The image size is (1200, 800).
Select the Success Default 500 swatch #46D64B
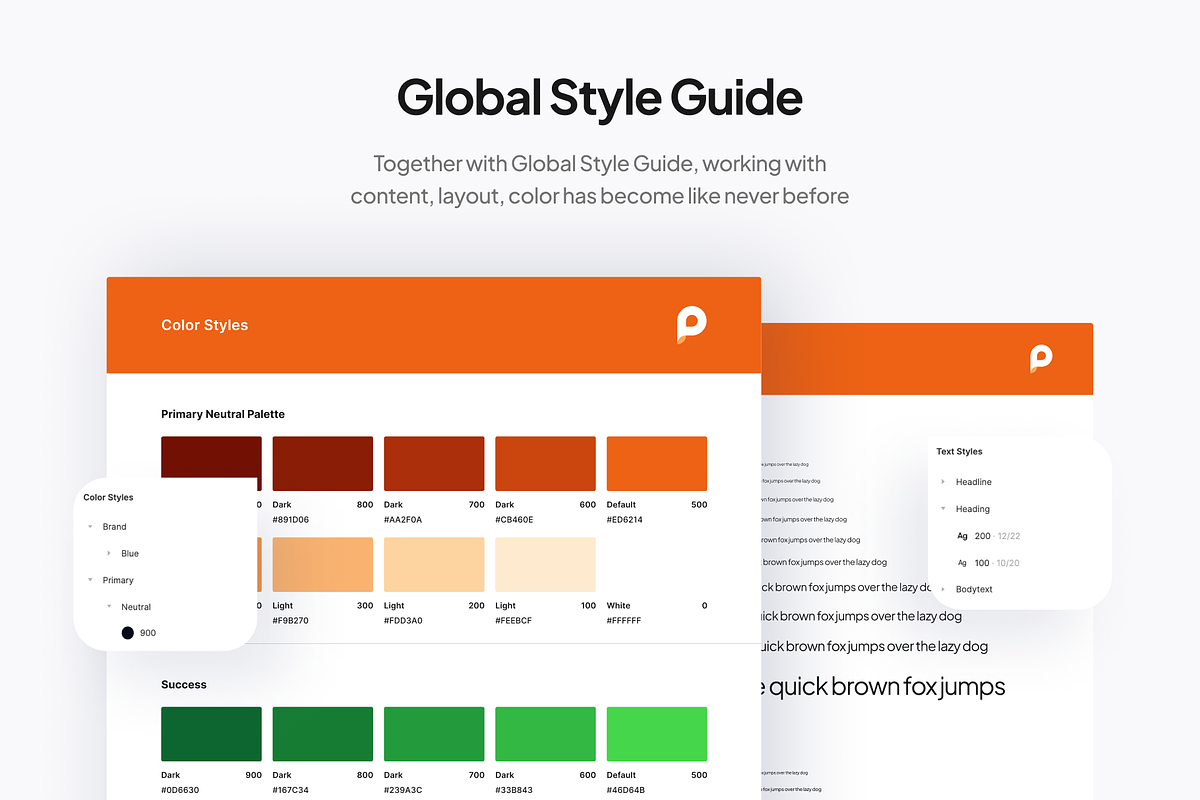click(x=657, y=734)
